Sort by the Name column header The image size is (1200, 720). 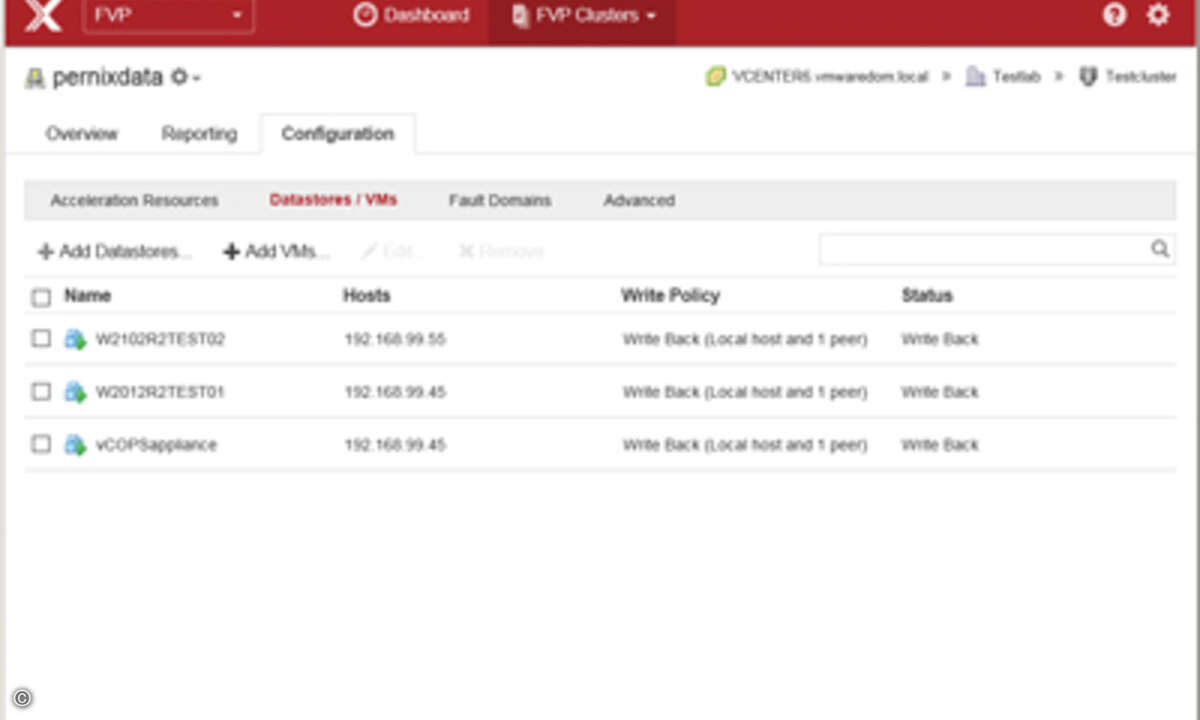coord(88,296)
